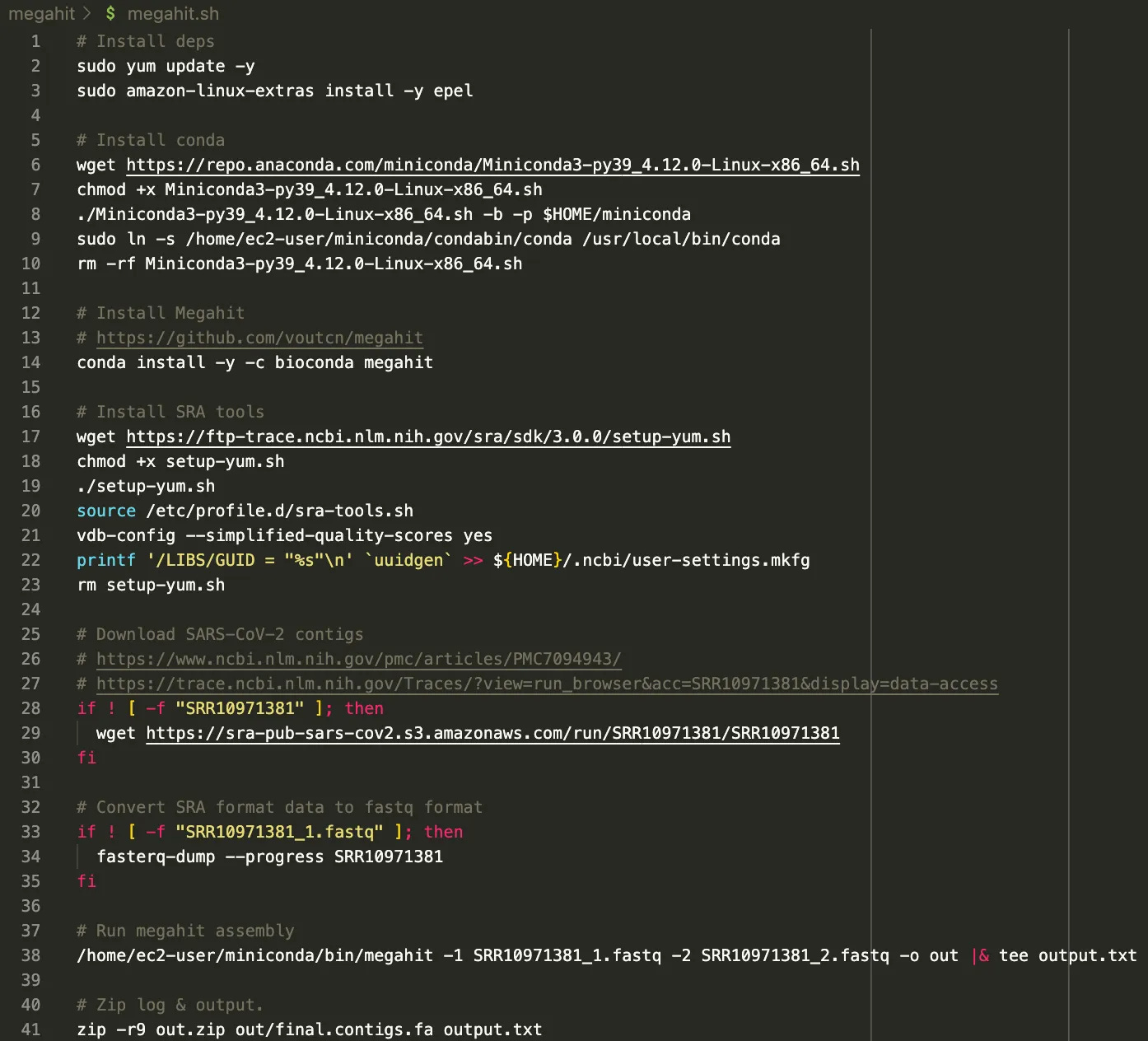Click '# Run megahit assembly' comment
Viewport: 1148px width, 1041px height.
[185, 931]
